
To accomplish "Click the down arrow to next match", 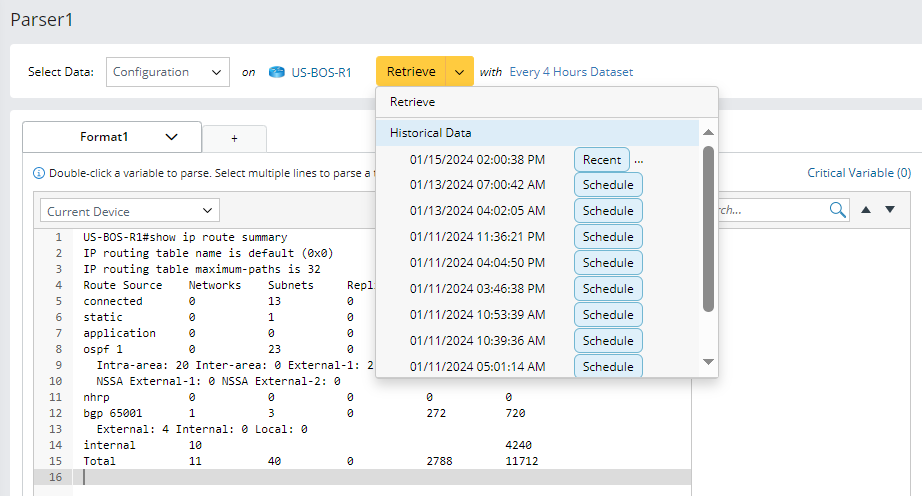I will [889, 210].
